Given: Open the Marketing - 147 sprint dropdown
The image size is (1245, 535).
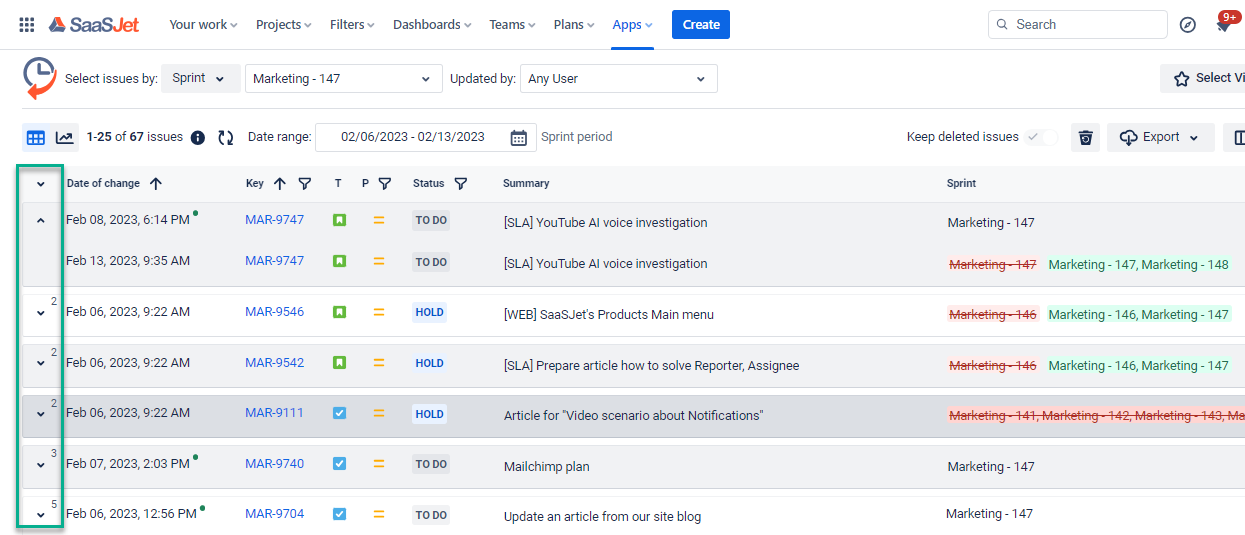Looking at the screenshot, I should tap(343, 79).
